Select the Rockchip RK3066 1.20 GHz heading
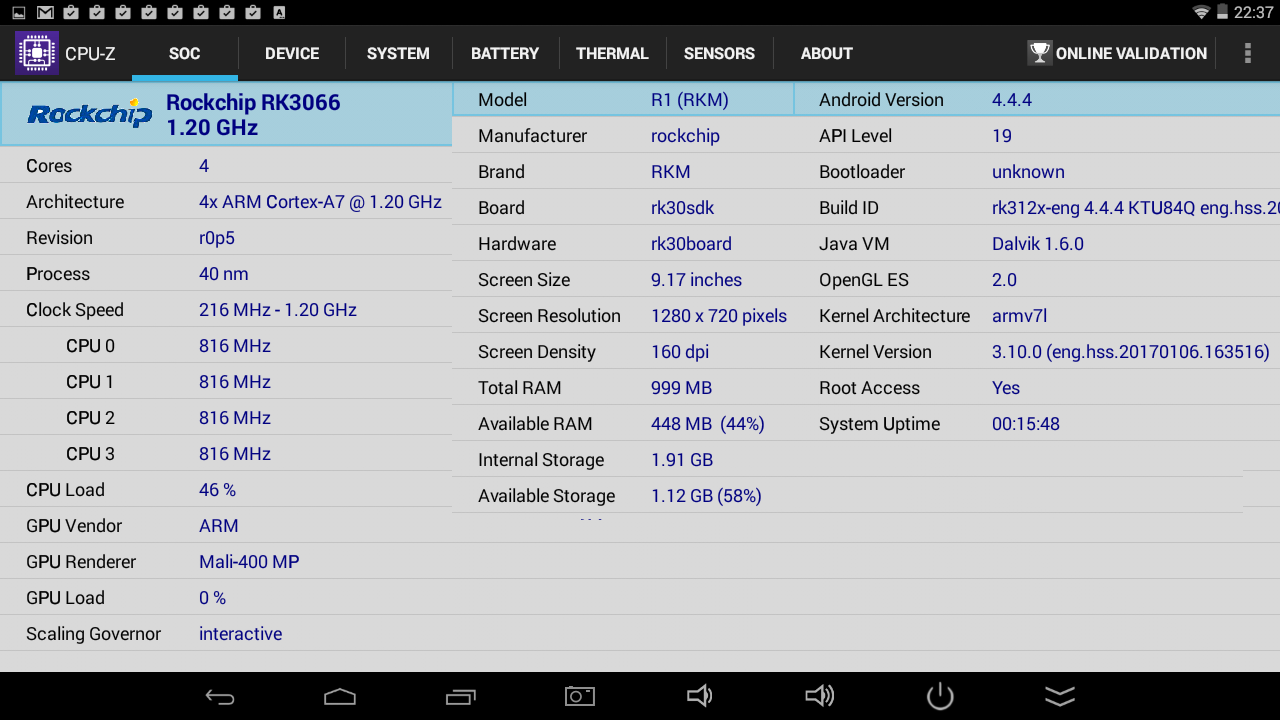This screenshot has width=1280, height=720. pos(253,115)
